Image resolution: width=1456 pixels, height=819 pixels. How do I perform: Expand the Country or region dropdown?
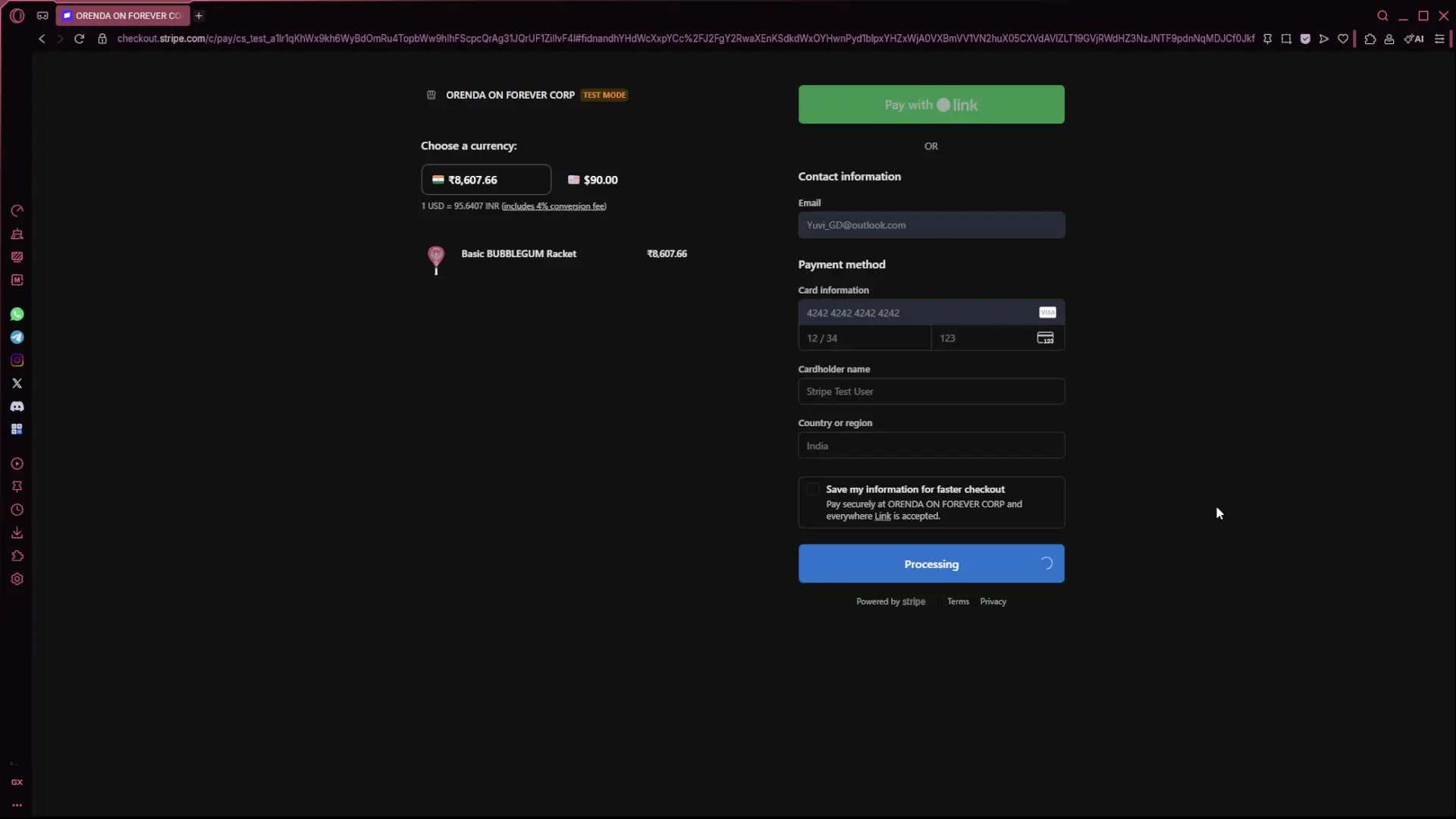[931, 445]
